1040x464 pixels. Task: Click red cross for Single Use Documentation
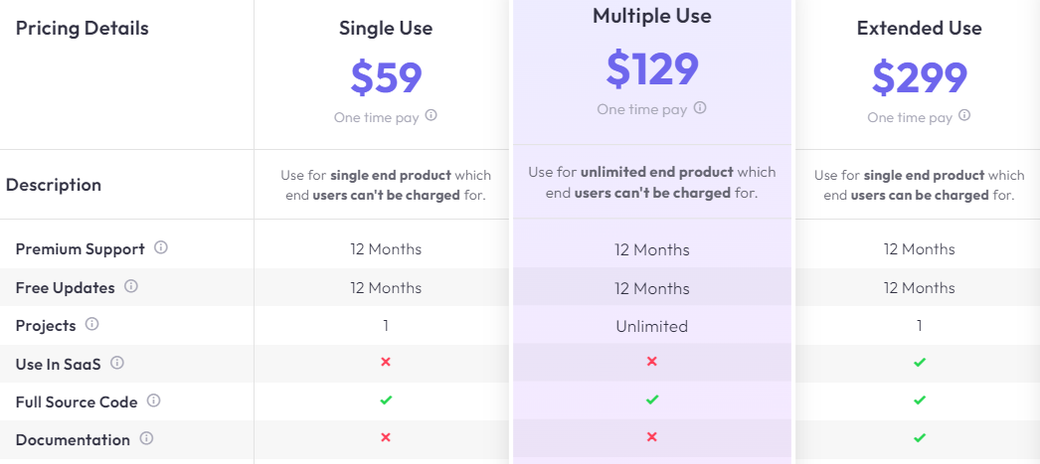click(386, 437)
